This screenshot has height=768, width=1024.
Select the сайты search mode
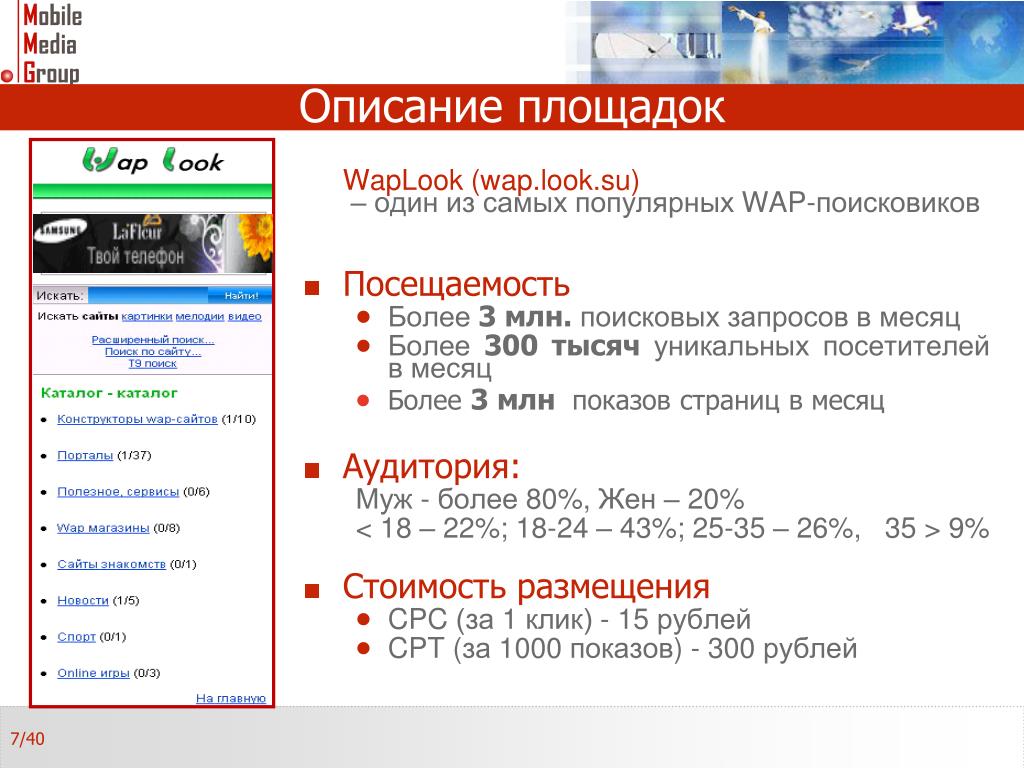pos(100,316)
